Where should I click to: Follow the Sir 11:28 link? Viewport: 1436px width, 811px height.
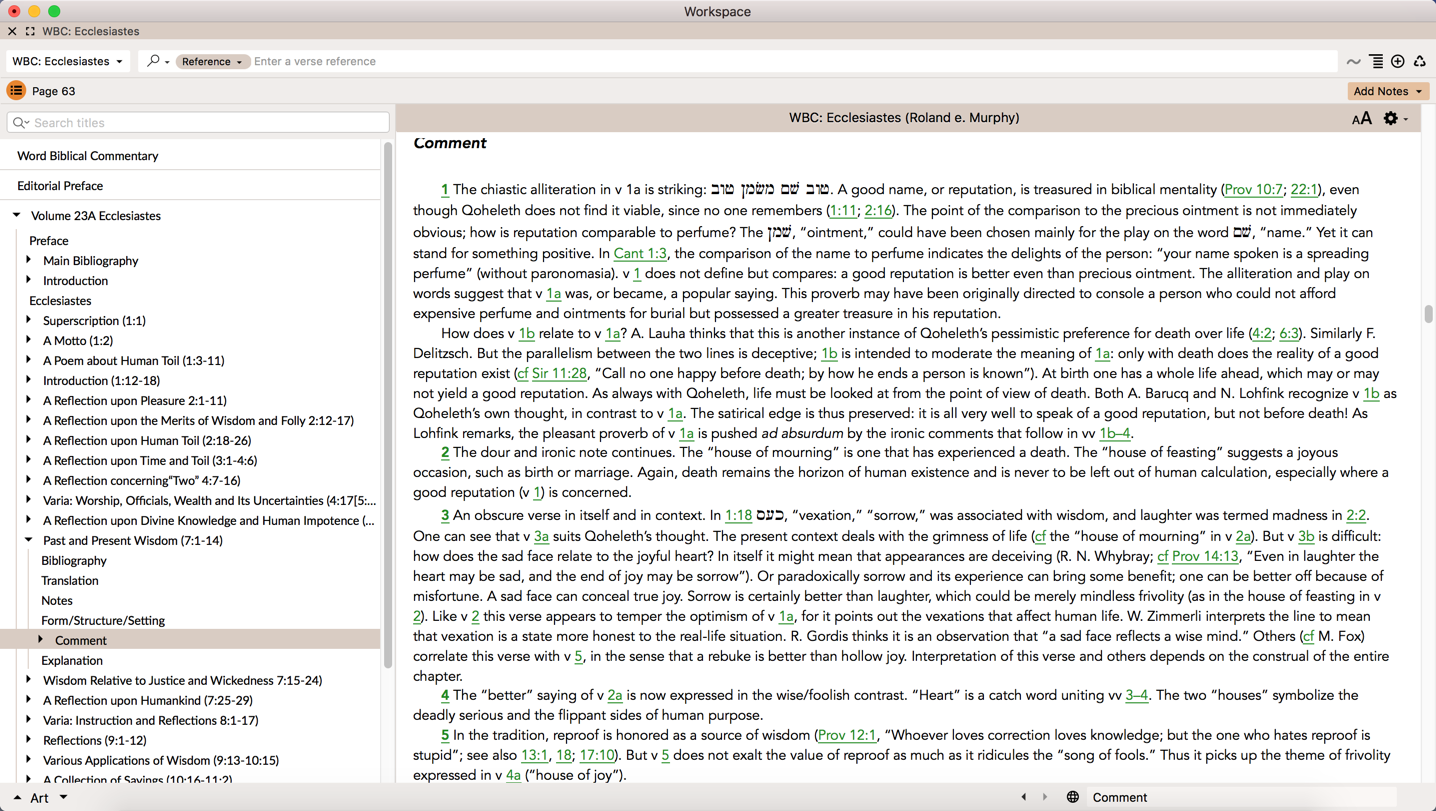[x=559, y=373]
